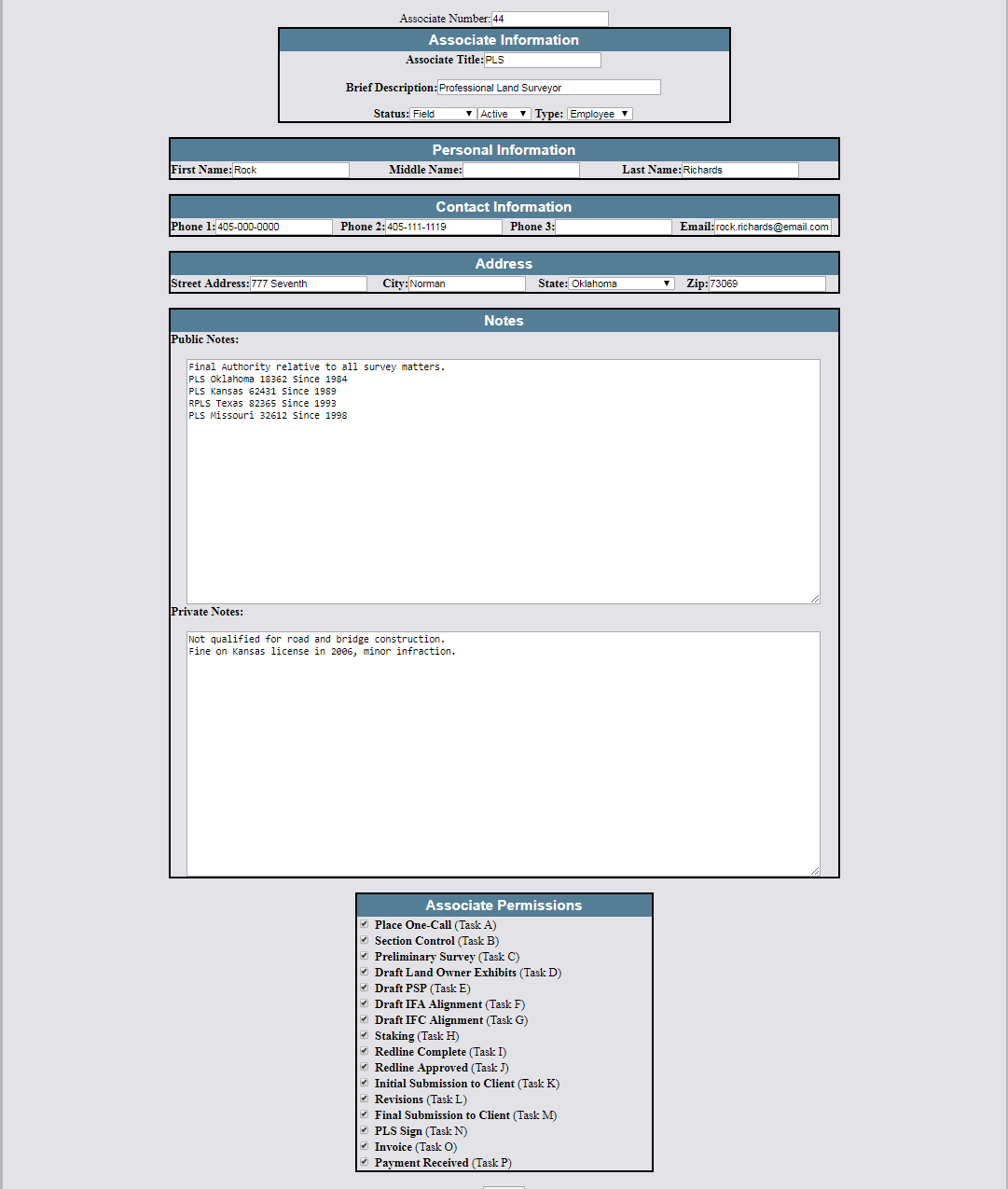Screen dimensions: 1008x1189
Task: Toggle the Draft PSP (Task E) checkbox
Action: click(365, 989)
